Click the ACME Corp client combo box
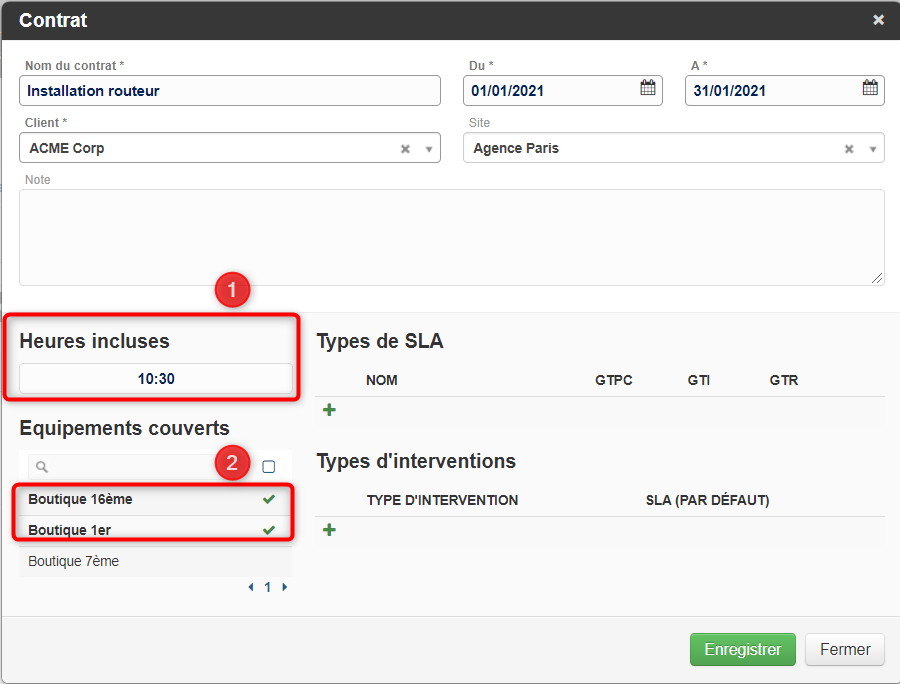900x684 pixels. click(230, 148)
